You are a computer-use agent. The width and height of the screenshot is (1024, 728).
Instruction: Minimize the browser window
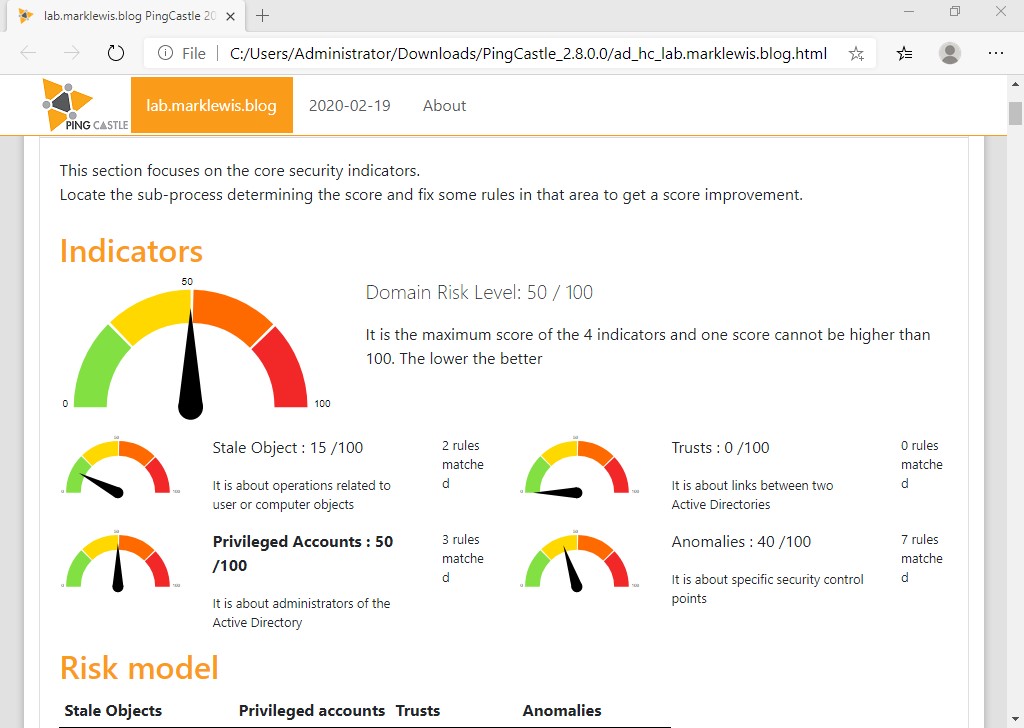[x=909, y=12]
